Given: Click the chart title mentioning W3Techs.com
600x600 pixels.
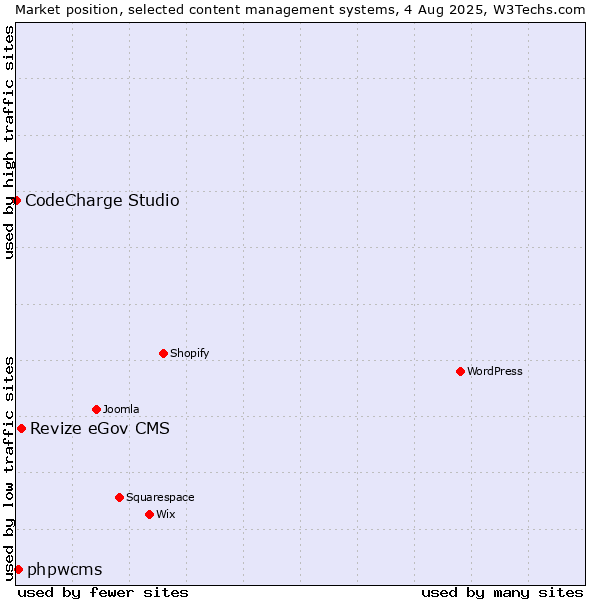Looking at the screenshot, I should pos(300,10).
